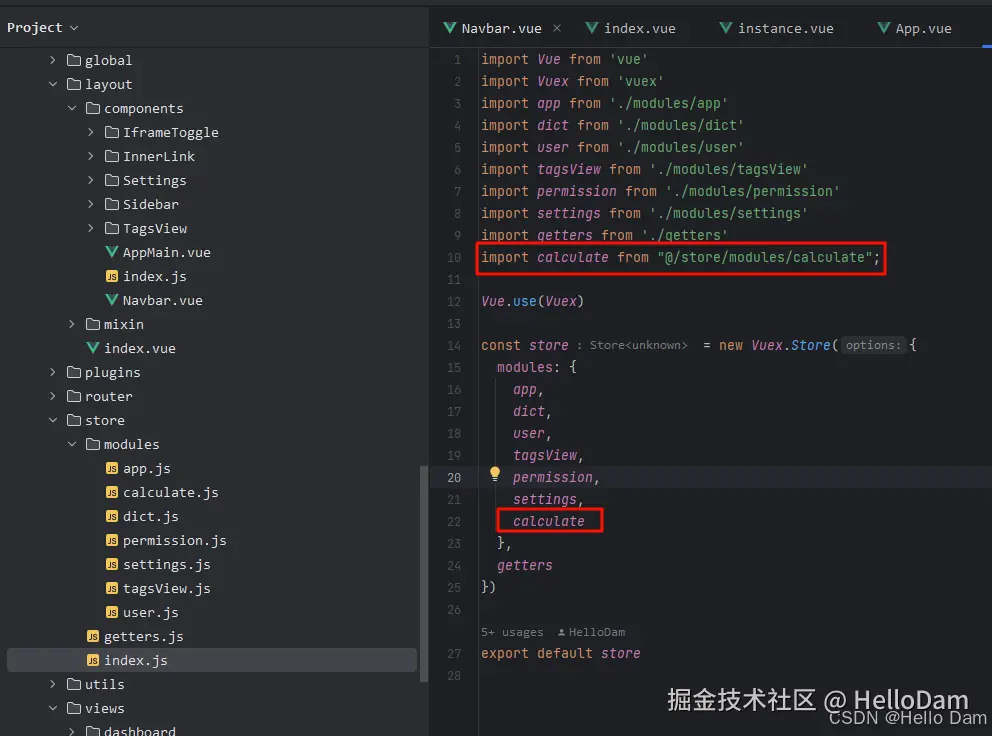Image resolution: width=992 pixels, height=736 pixels.
Task: Expand the global folder
Action: [x=53, y=60]
